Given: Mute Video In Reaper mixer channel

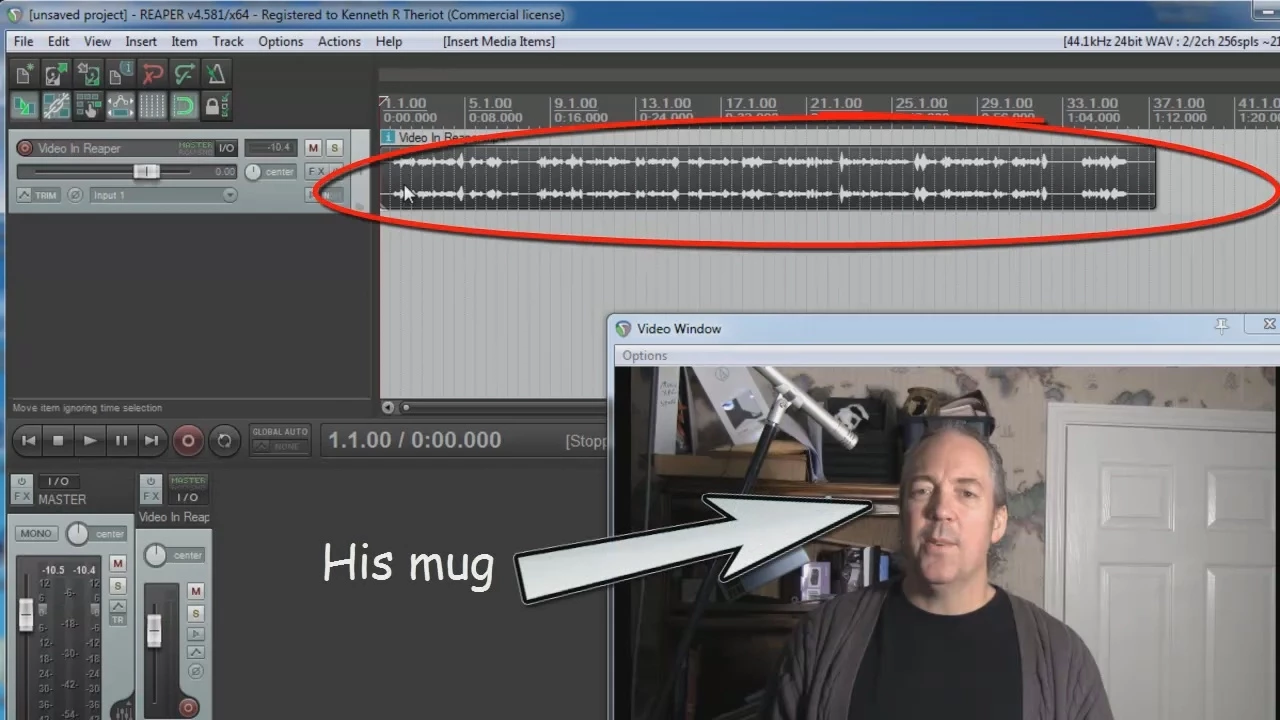Looking at the screenshot, I should [196, 591].
